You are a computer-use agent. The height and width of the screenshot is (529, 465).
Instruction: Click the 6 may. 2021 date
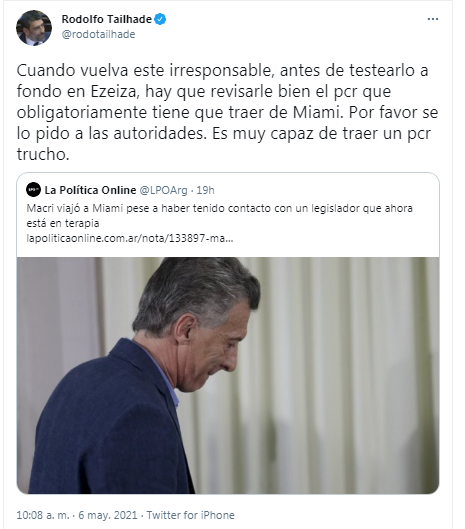108,515
